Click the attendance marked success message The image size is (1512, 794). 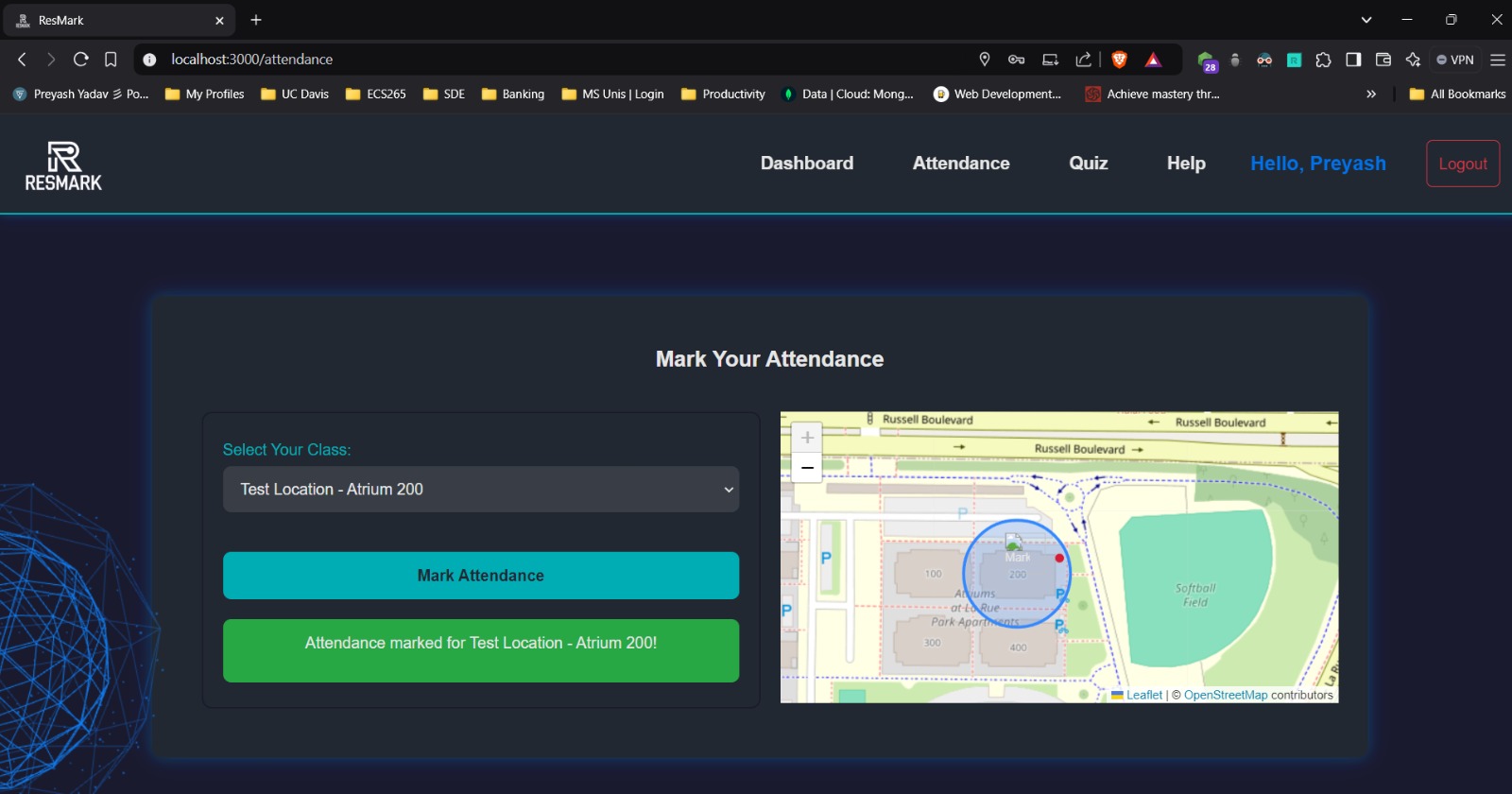(481, 650)
